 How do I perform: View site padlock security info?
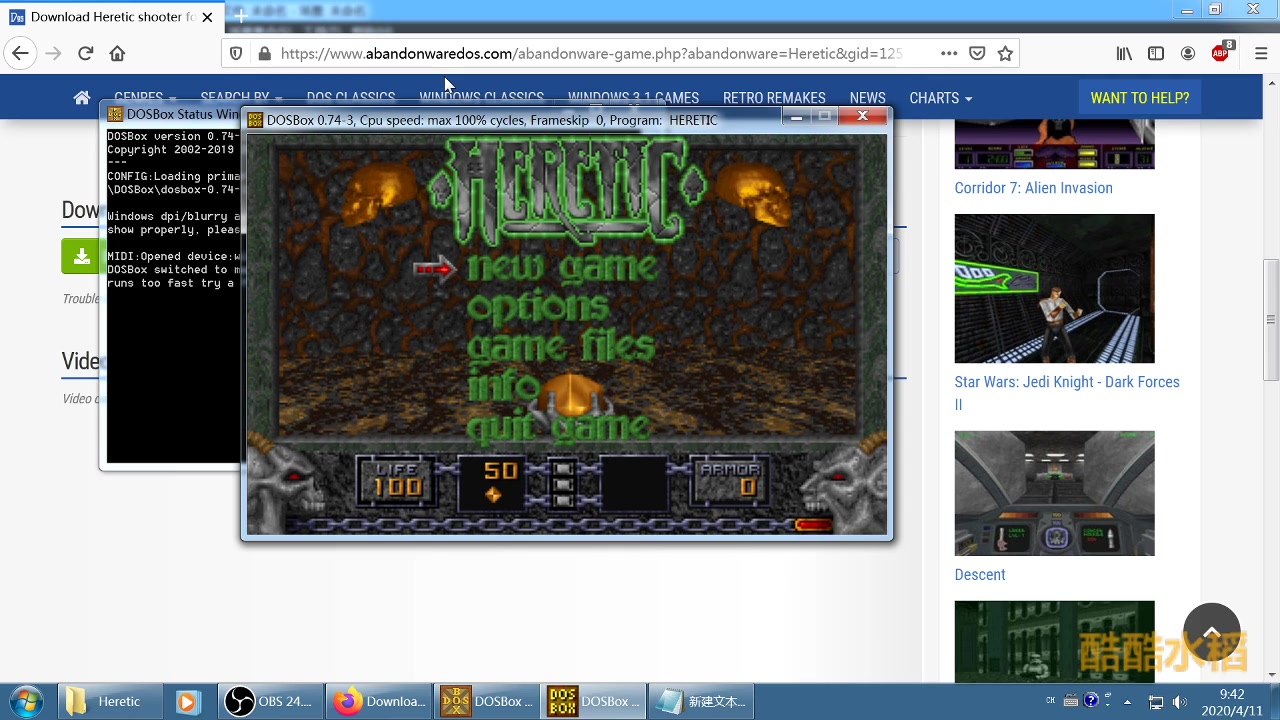point(264,54)
